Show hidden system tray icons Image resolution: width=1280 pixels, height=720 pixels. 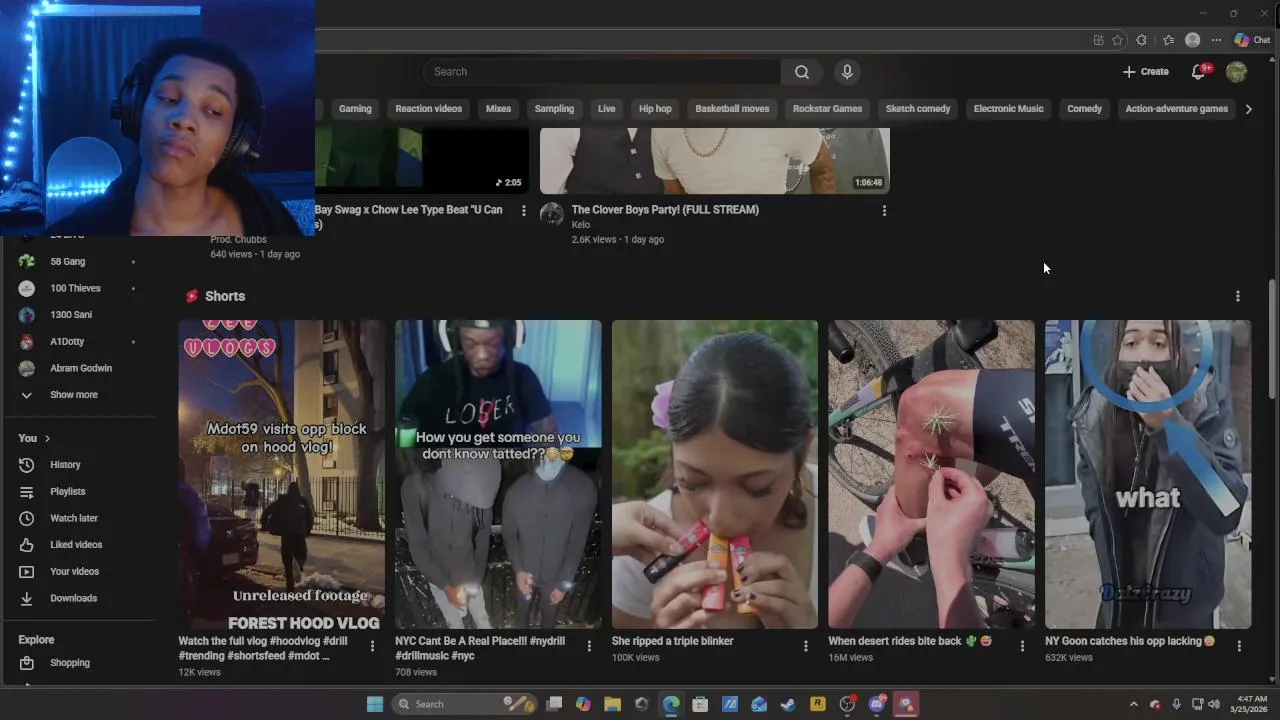click(1133, 704)
